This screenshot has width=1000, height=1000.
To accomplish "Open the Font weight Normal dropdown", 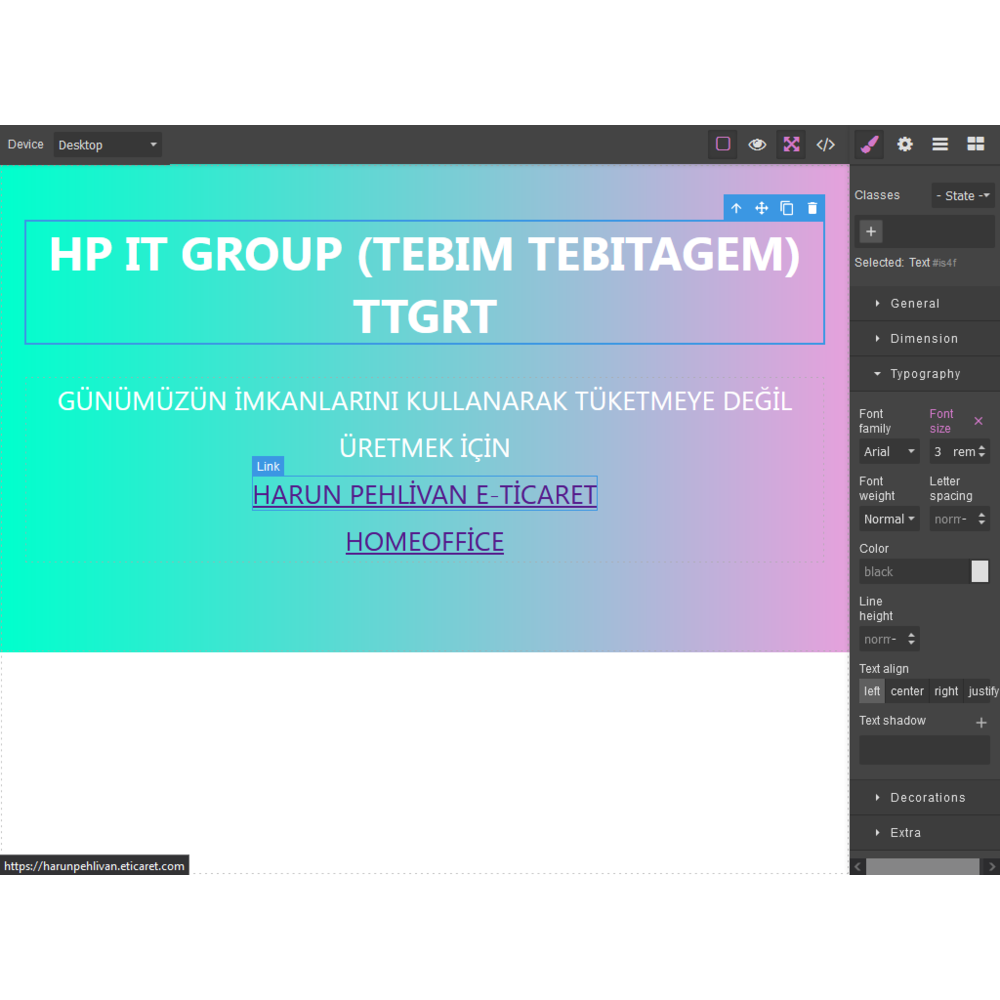I will point(889,519).
